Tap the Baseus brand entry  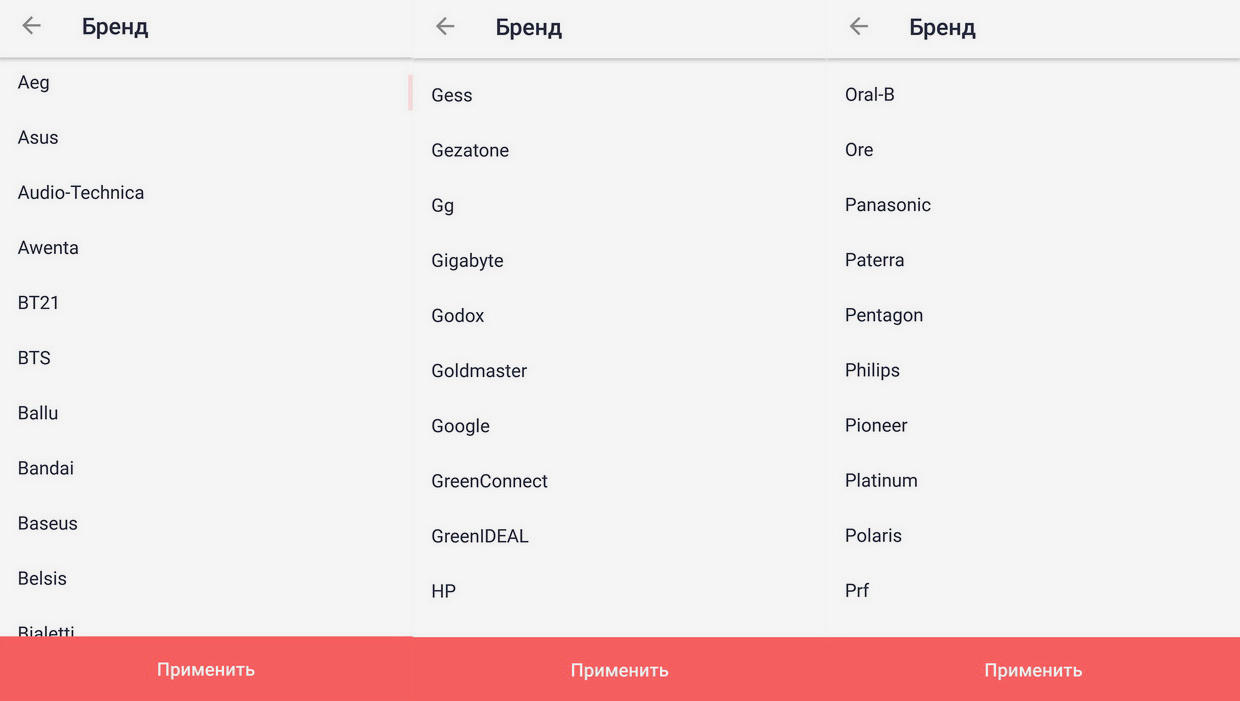pyautogui.click(x=48, y=523)
